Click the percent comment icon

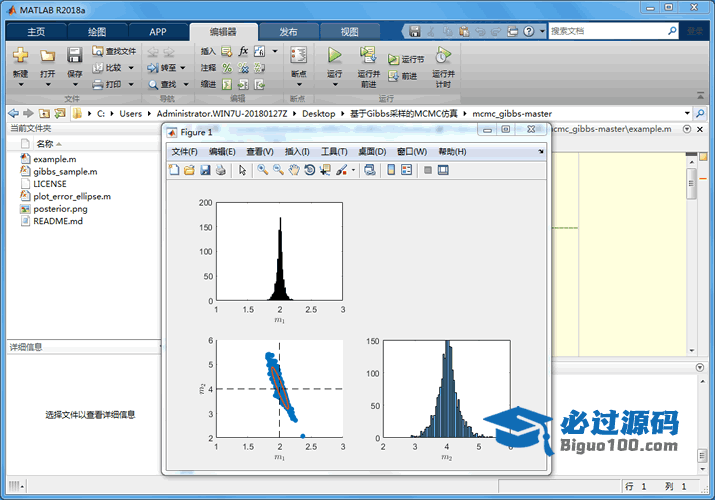click(227, 68)
